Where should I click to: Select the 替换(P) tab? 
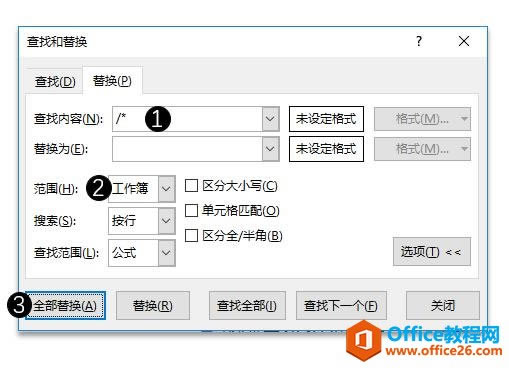112,81
